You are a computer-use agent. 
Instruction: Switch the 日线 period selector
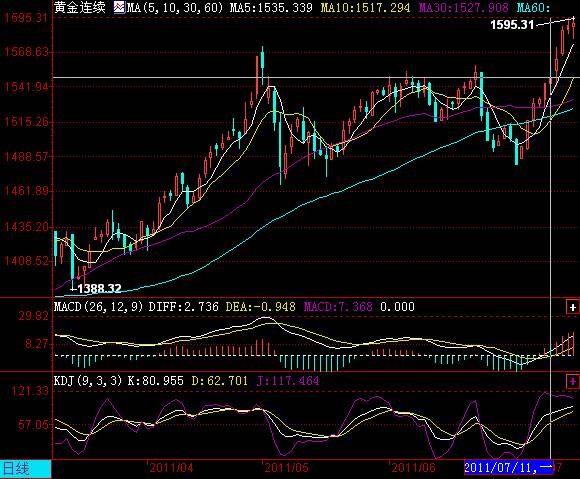point(26,469)
